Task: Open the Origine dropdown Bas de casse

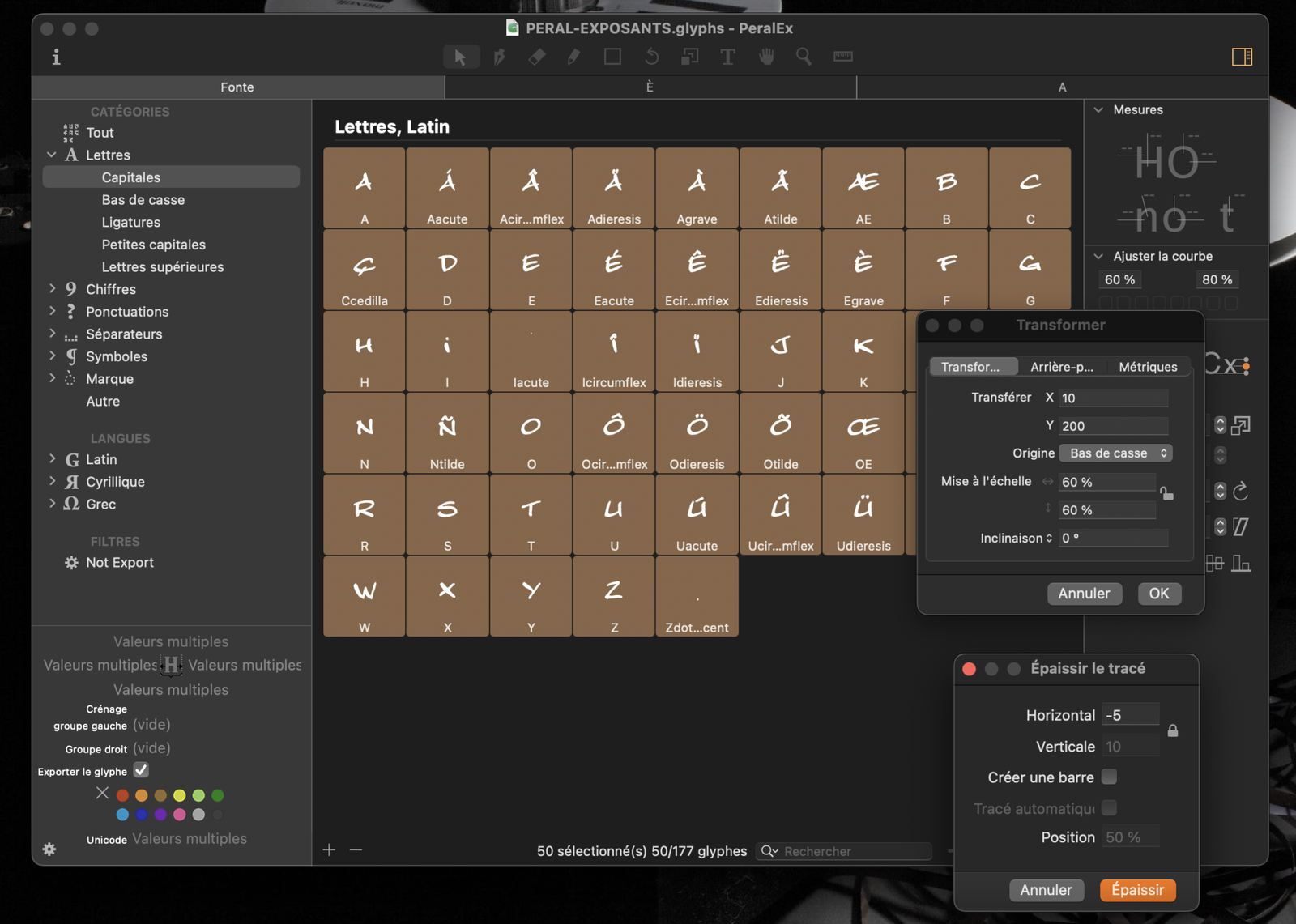Action: click(x=1115, y=453)
